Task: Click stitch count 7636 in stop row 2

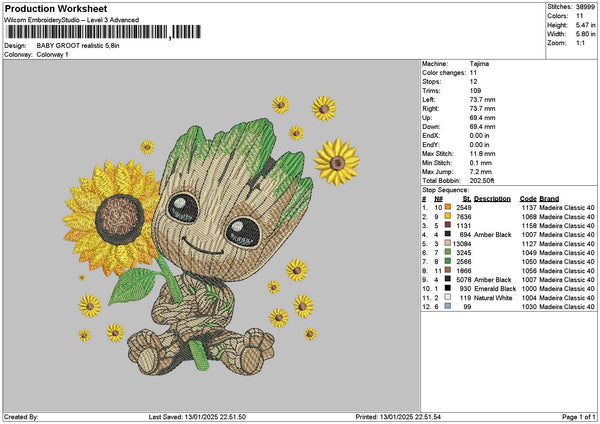Action: [x=464, y=217]
